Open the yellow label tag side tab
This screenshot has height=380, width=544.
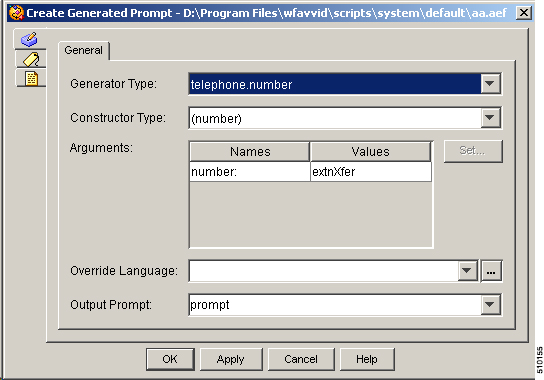(31, 59)
